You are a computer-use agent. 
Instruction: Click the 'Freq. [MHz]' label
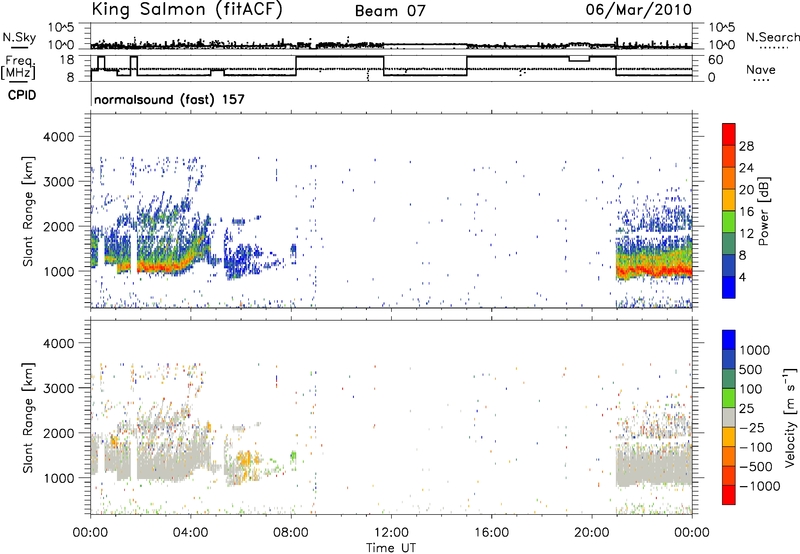tap(18, 67)
